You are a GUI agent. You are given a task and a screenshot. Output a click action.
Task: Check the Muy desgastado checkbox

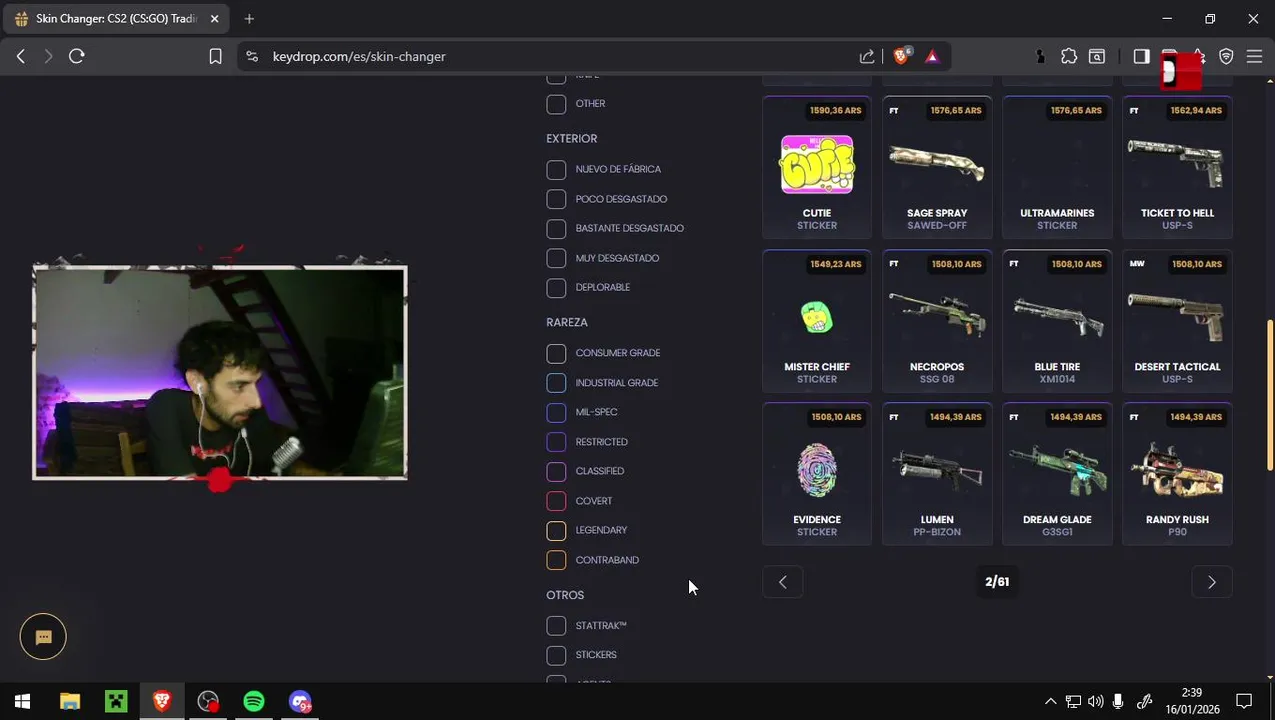click(x=556, y=258)
